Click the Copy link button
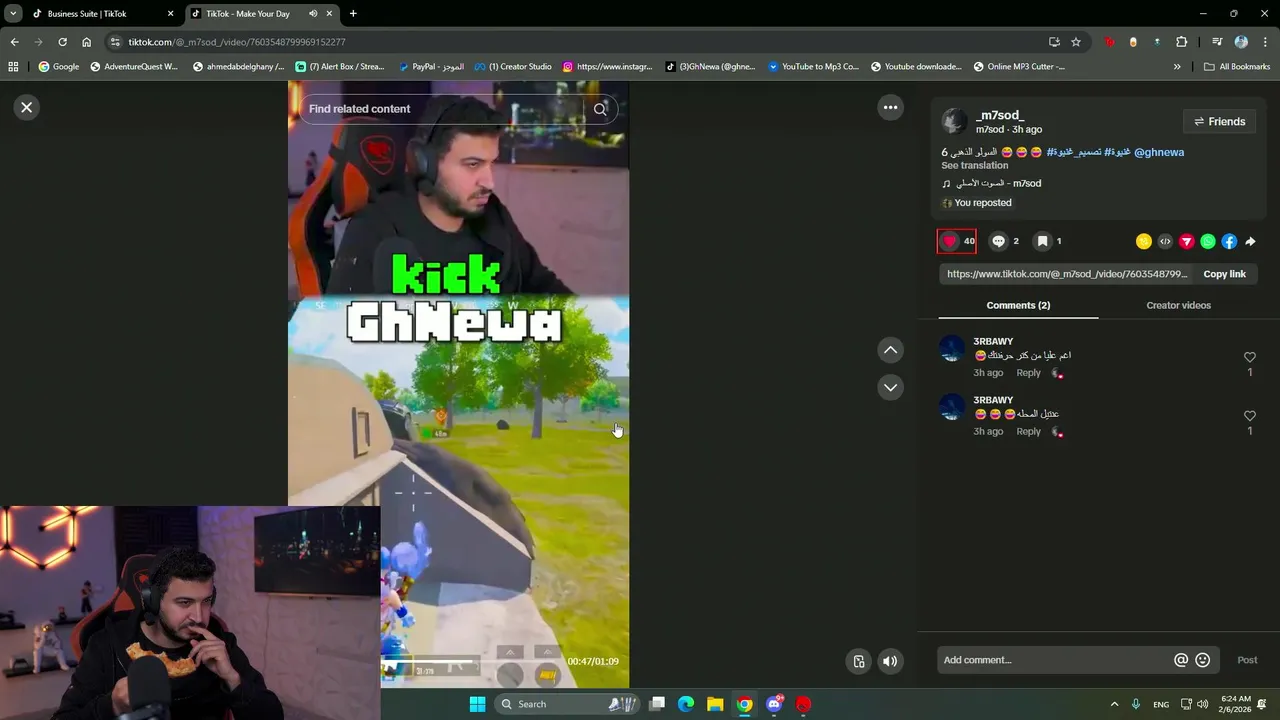The height and width of the screenshot is (720, 1280). (1224, 274)
